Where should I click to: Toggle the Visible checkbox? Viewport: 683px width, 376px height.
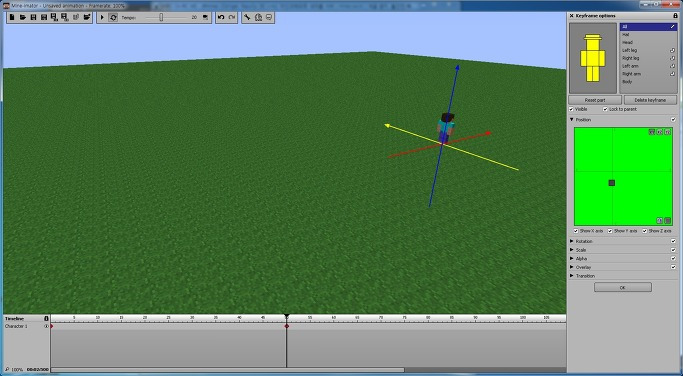click(x=571, y=109)
